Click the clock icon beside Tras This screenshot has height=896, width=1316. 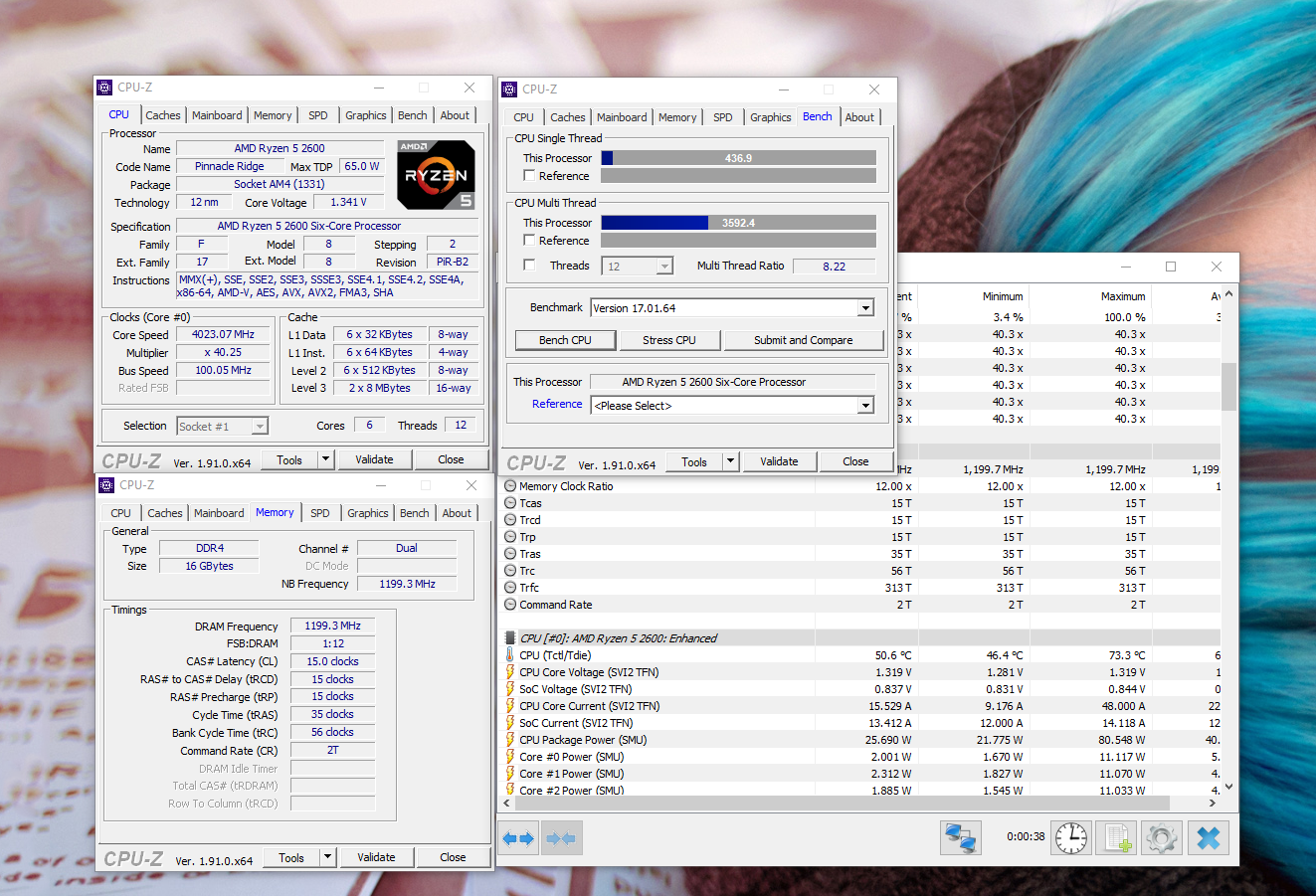[510, 554]
